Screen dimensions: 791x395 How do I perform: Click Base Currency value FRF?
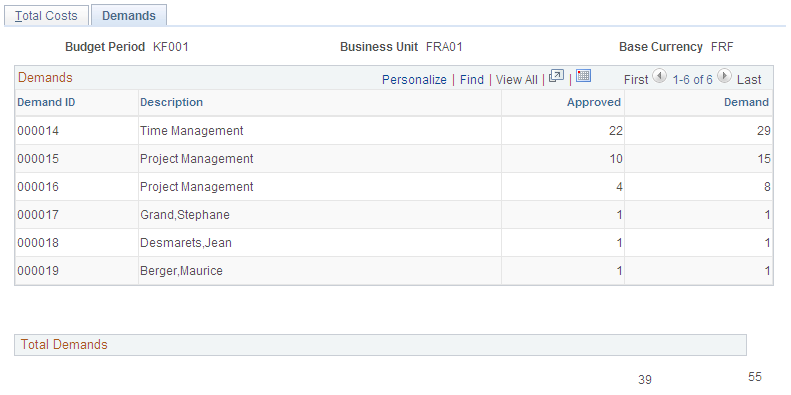(722, 47)
